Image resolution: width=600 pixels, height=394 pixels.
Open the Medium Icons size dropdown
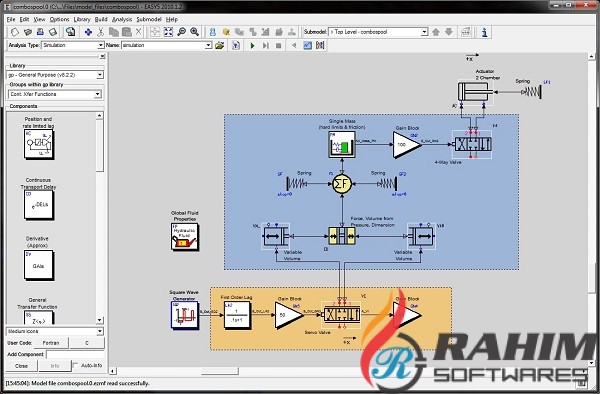tap(99, 331)
